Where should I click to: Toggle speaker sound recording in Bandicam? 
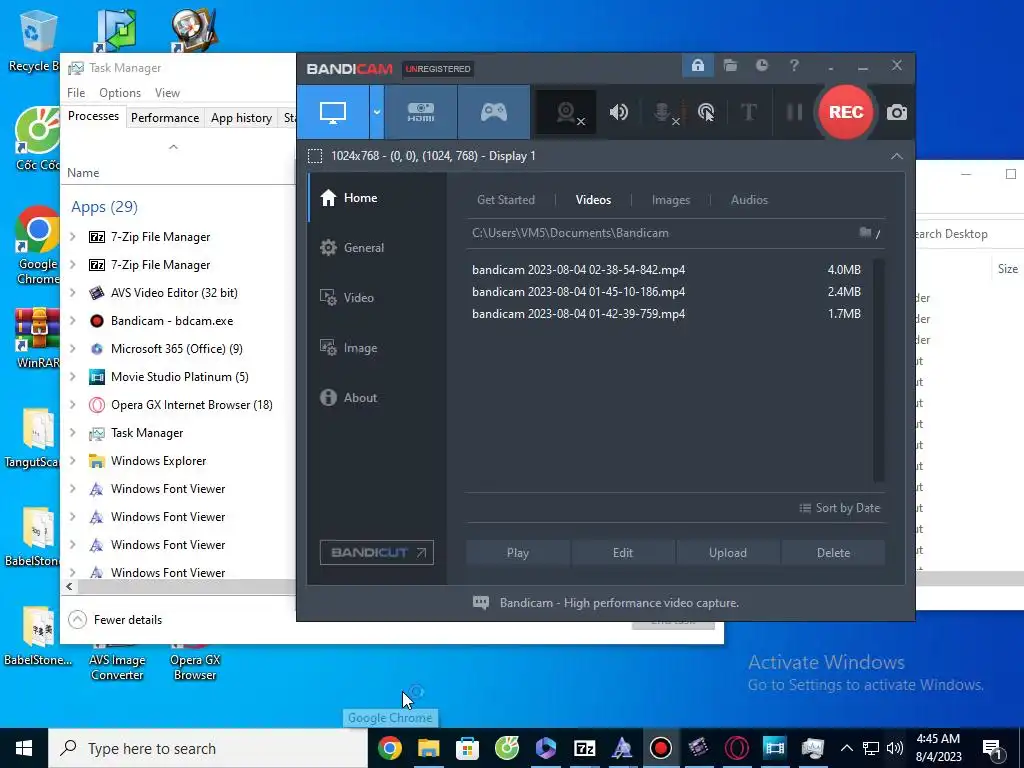coord(618,112)
